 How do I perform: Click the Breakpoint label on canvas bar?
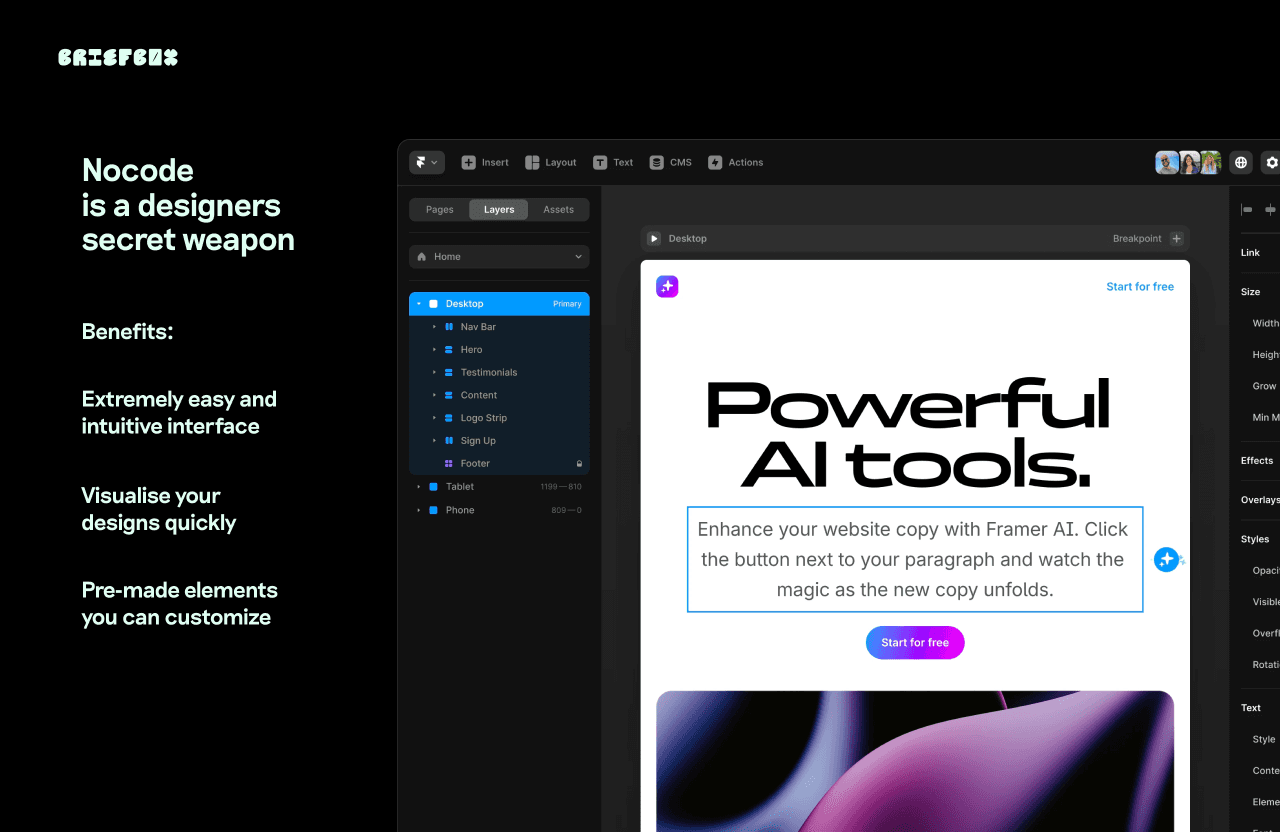click(1137, 239)
